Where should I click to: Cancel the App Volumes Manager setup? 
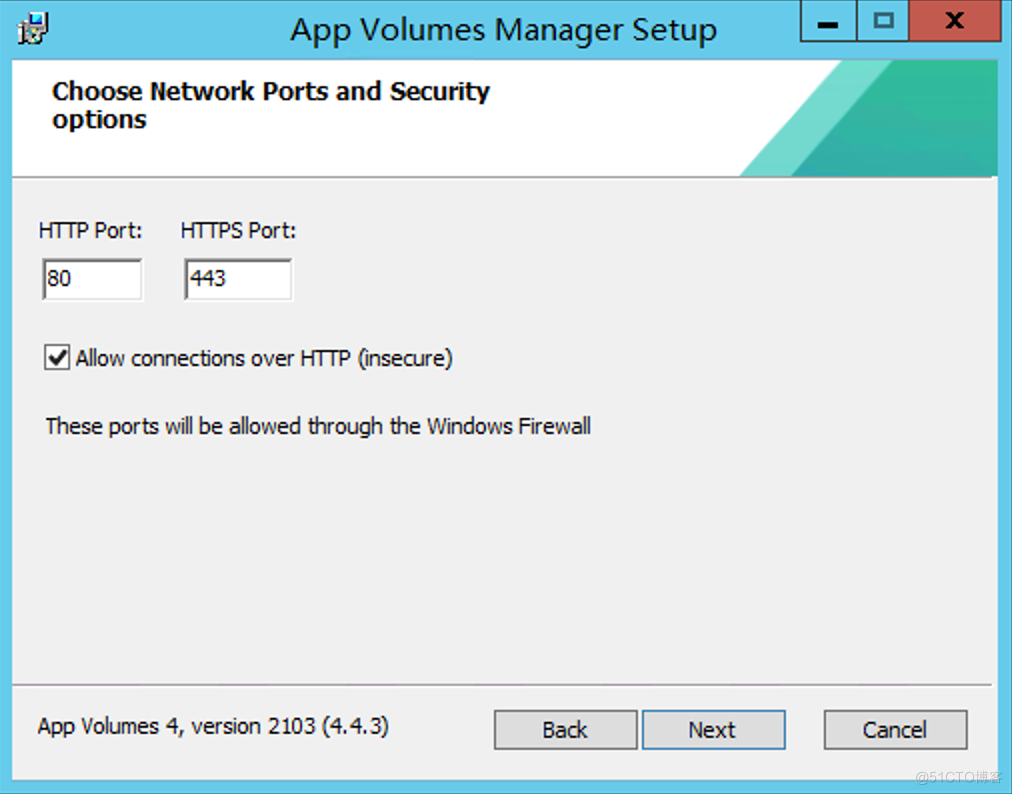point(894,729)
